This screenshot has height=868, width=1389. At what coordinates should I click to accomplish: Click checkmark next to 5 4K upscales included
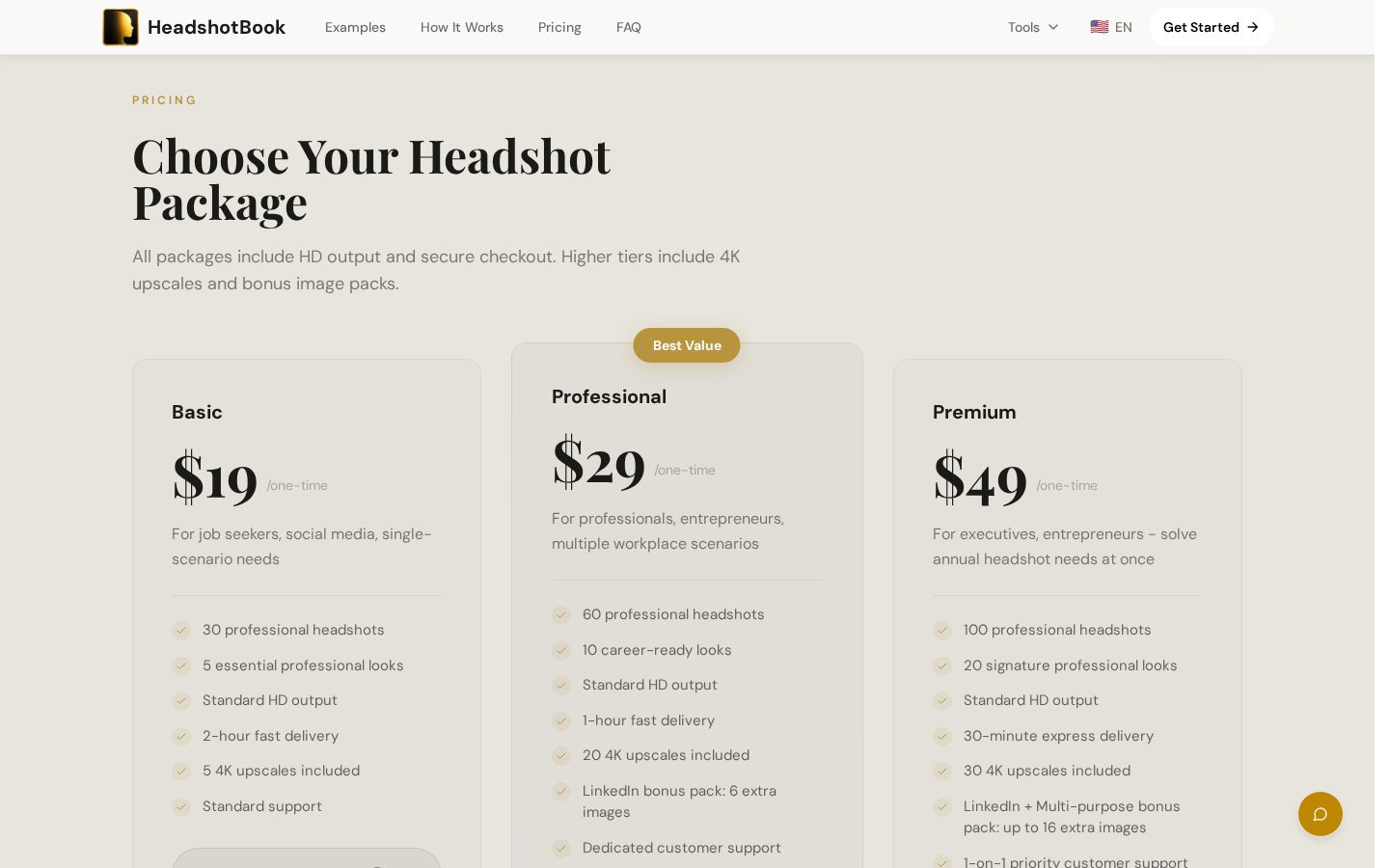[x=181, y=772]
